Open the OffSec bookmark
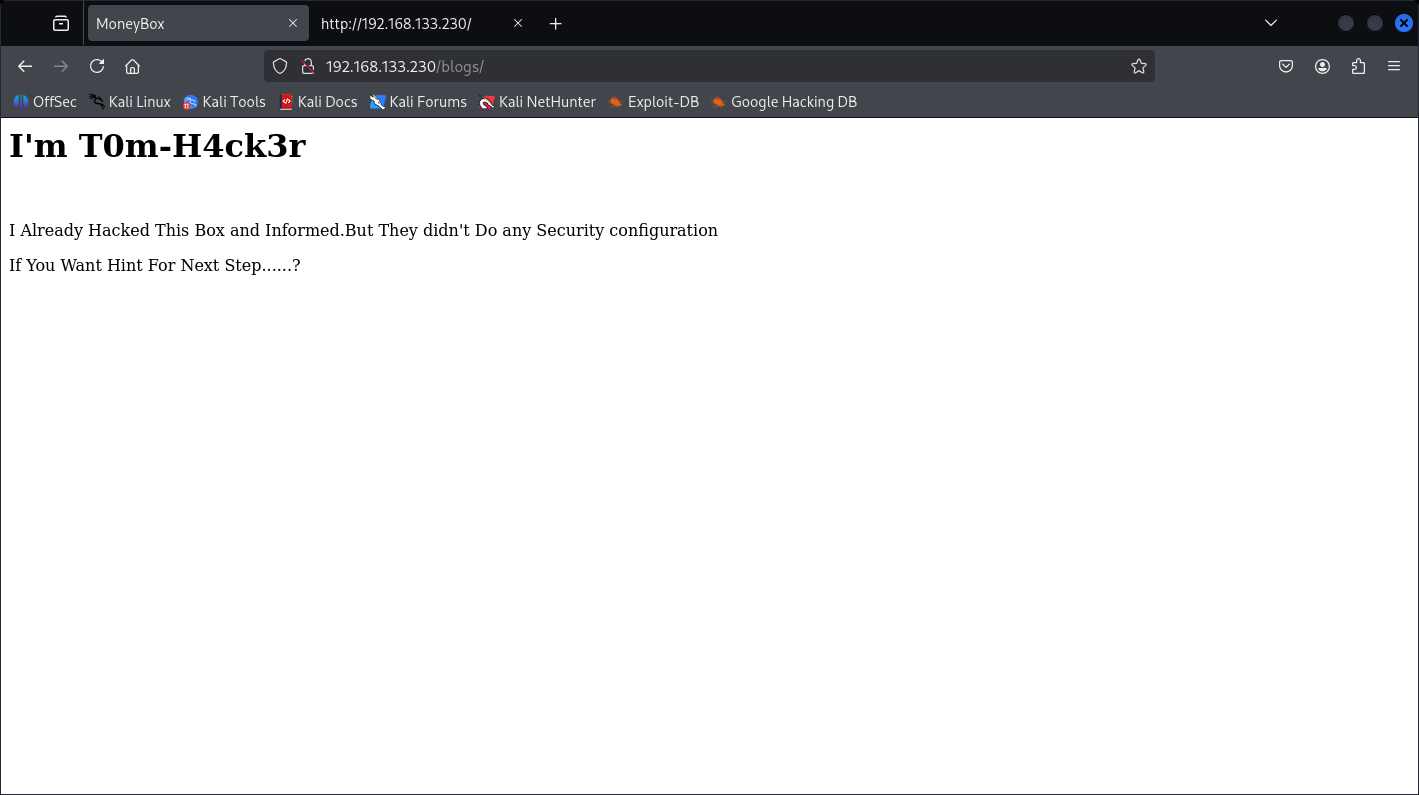The width and height of the screenshot is (1419, 795). tap(45, 102)
